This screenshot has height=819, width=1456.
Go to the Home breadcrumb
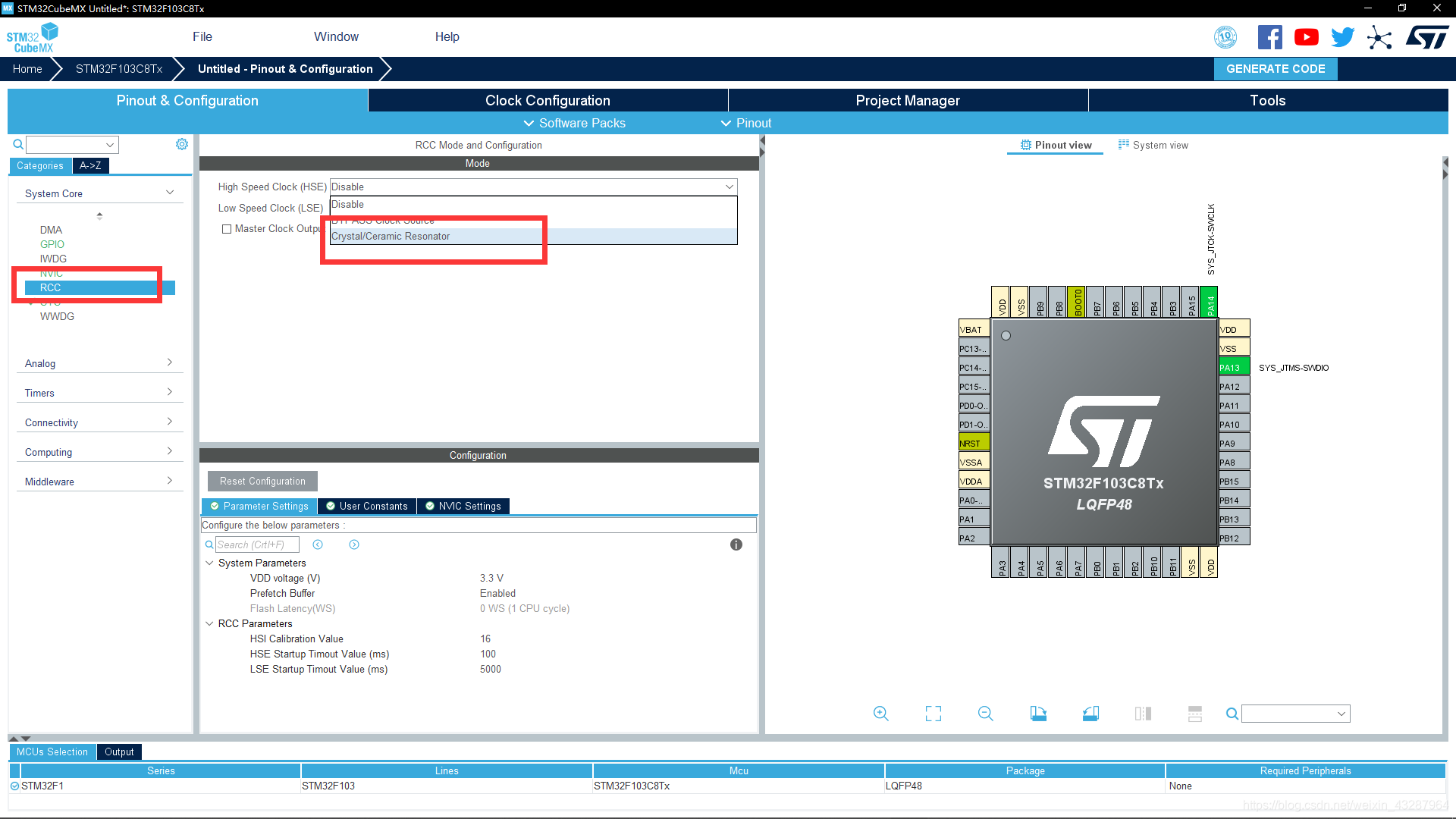pyautogui.click(x=27, y=68)
